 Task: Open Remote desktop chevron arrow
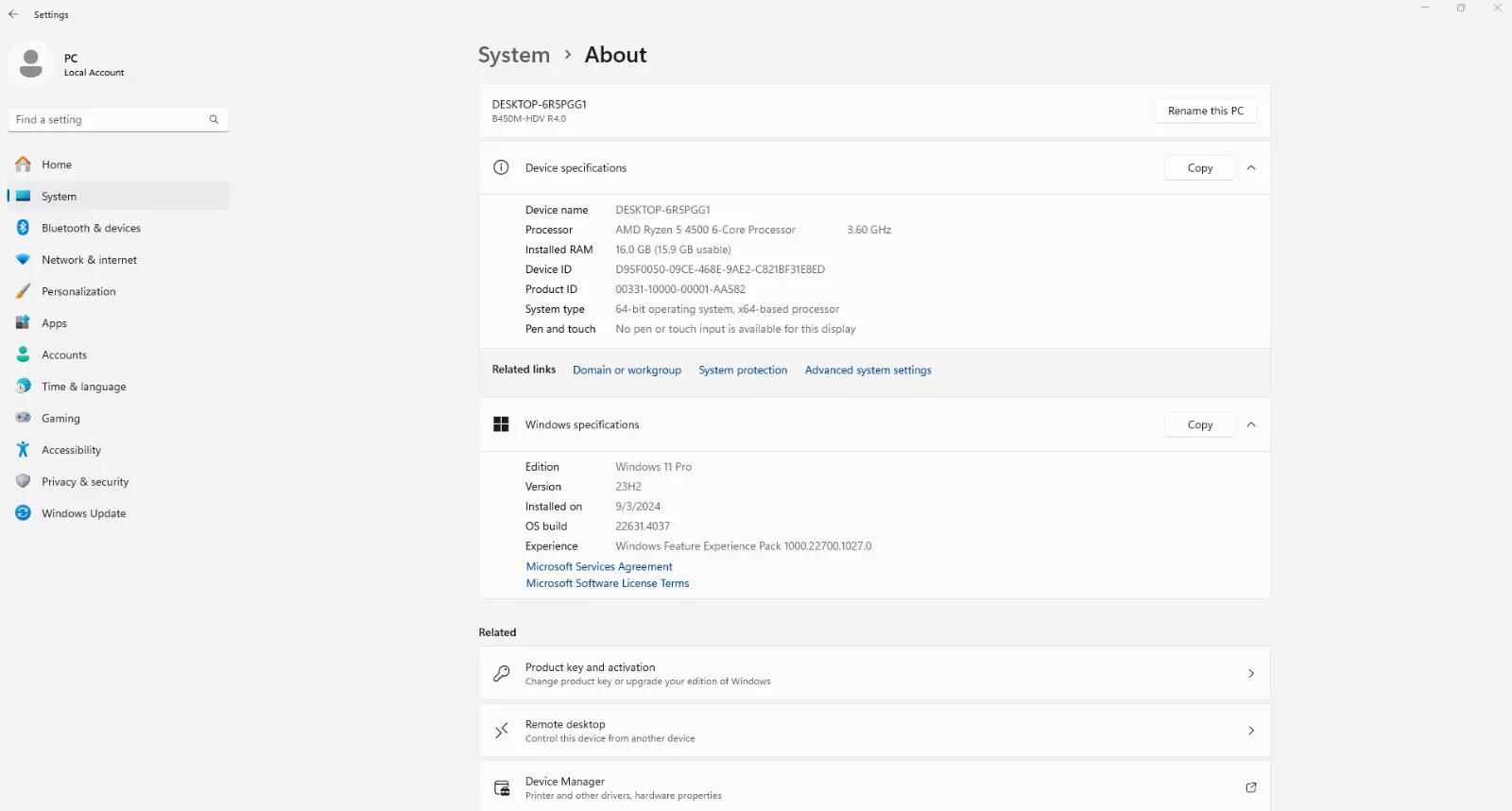tap(1251, 731)
